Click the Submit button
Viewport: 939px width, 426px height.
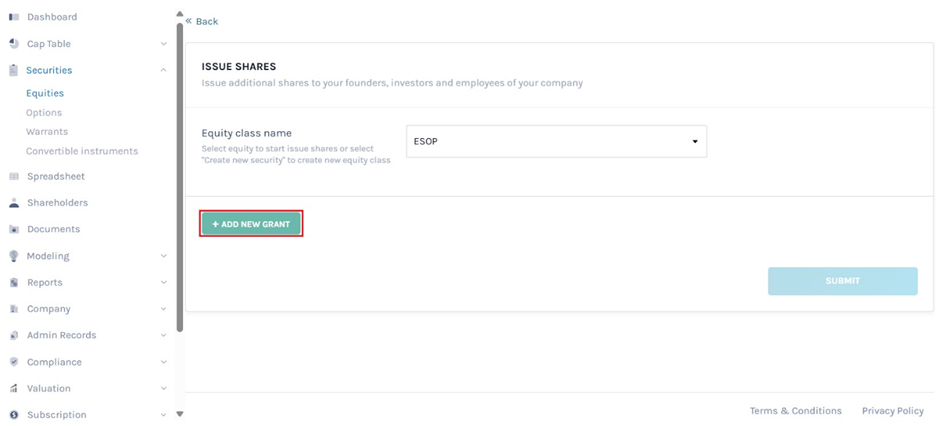click(x=842, y=281)
